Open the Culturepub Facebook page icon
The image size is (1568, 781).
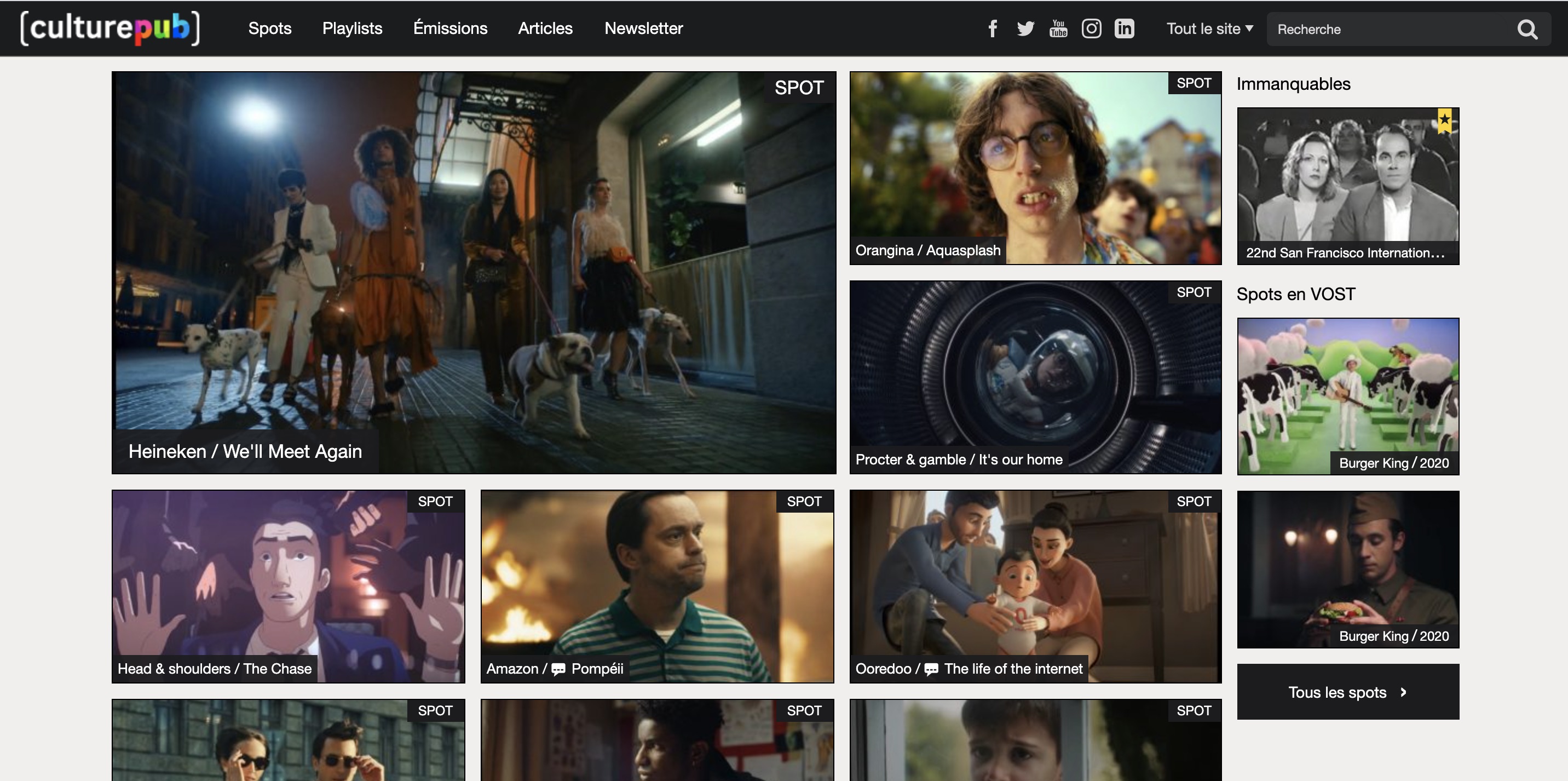point(993,28)
